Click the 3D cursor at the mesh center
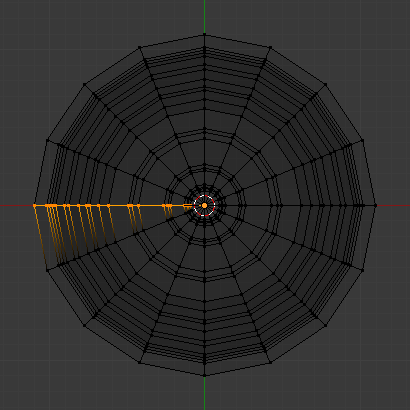This screenshot has height=410, width=410. (x=204, y=206)
